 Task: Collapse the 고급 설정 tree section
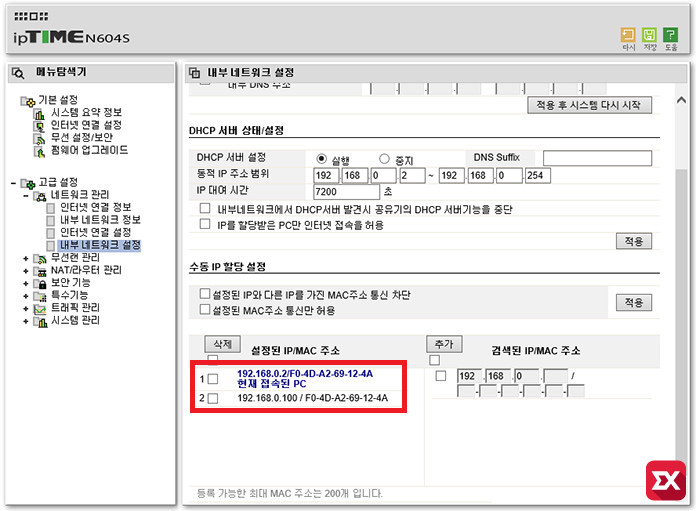12,183
